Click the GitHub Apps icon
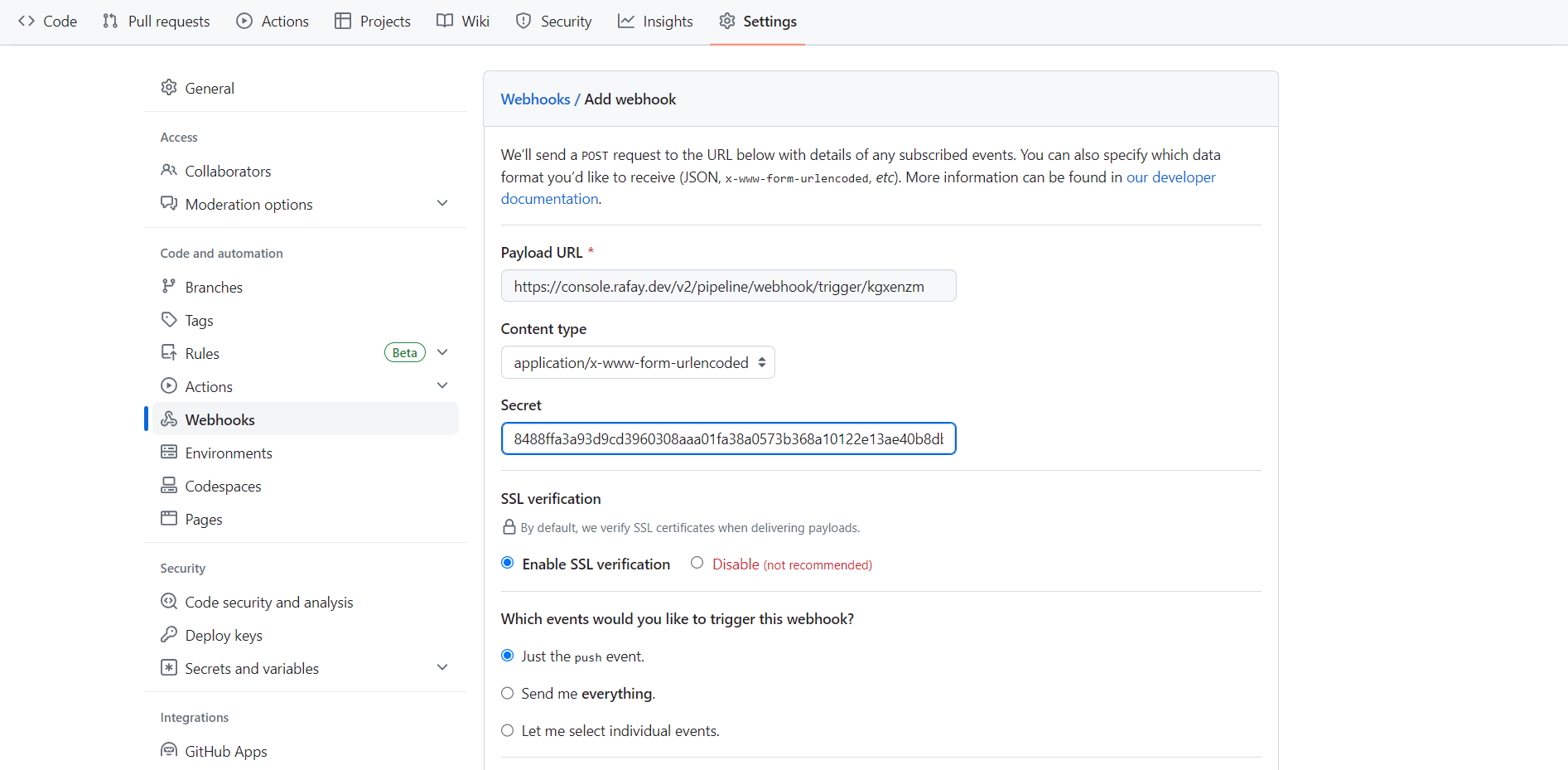Viewport: 1568px width, 770px height. pos(169,751)
